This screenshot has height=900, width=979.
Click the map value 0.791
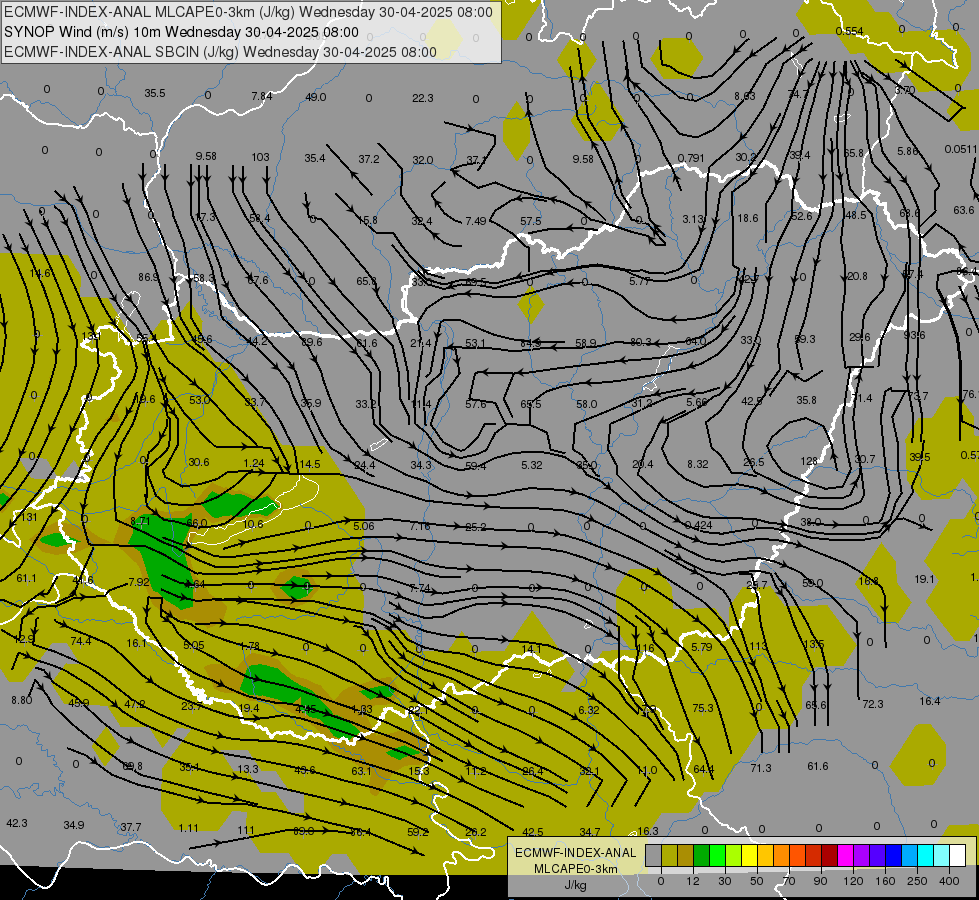click(691, 158)
